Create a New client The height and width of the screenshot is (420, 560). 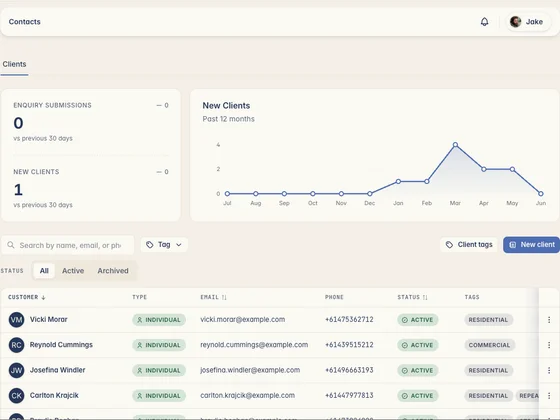point(531,245)
